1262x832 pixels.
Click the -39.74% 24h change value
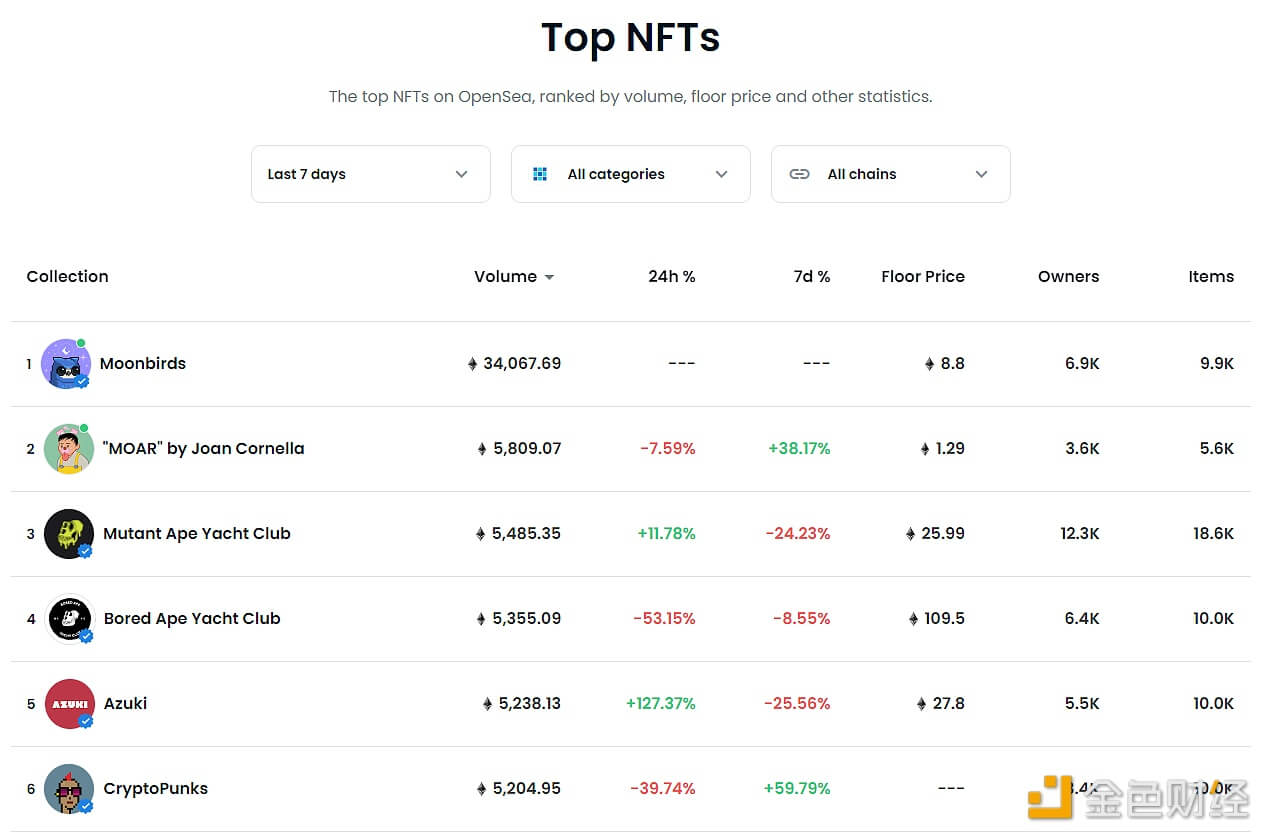tap(663, 789)
